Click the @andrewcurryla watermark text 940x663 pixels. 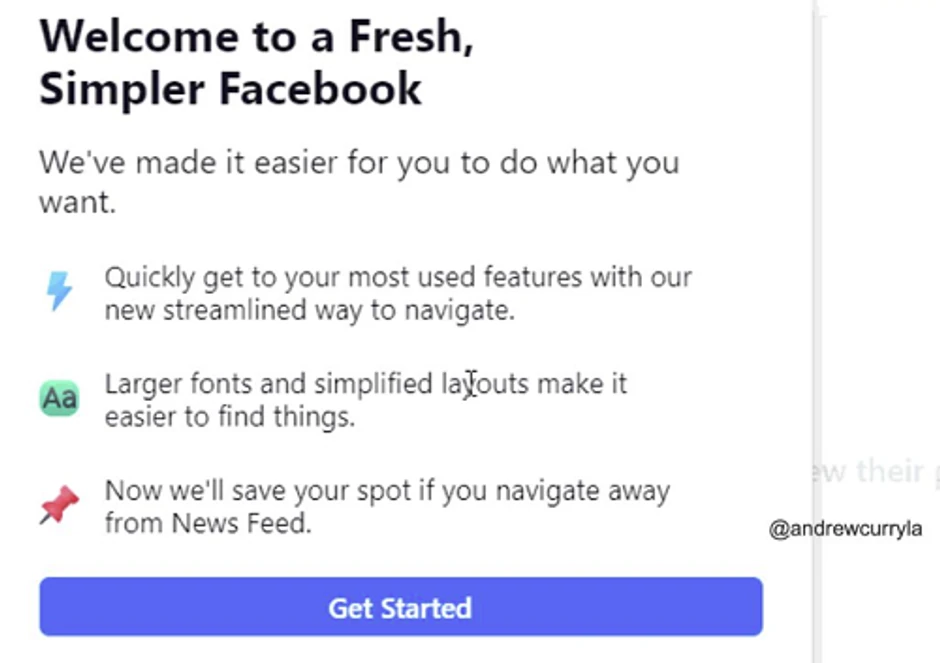click(845, 529)
